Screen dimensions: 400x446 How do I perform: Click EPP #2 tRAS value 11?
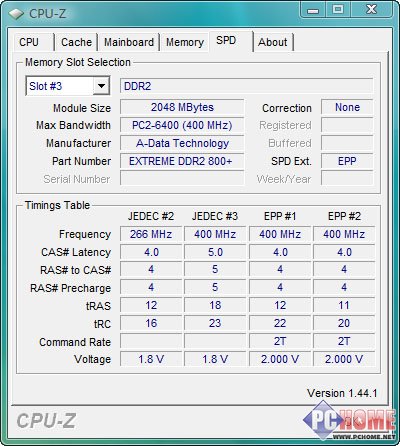[x=344, y=305]
